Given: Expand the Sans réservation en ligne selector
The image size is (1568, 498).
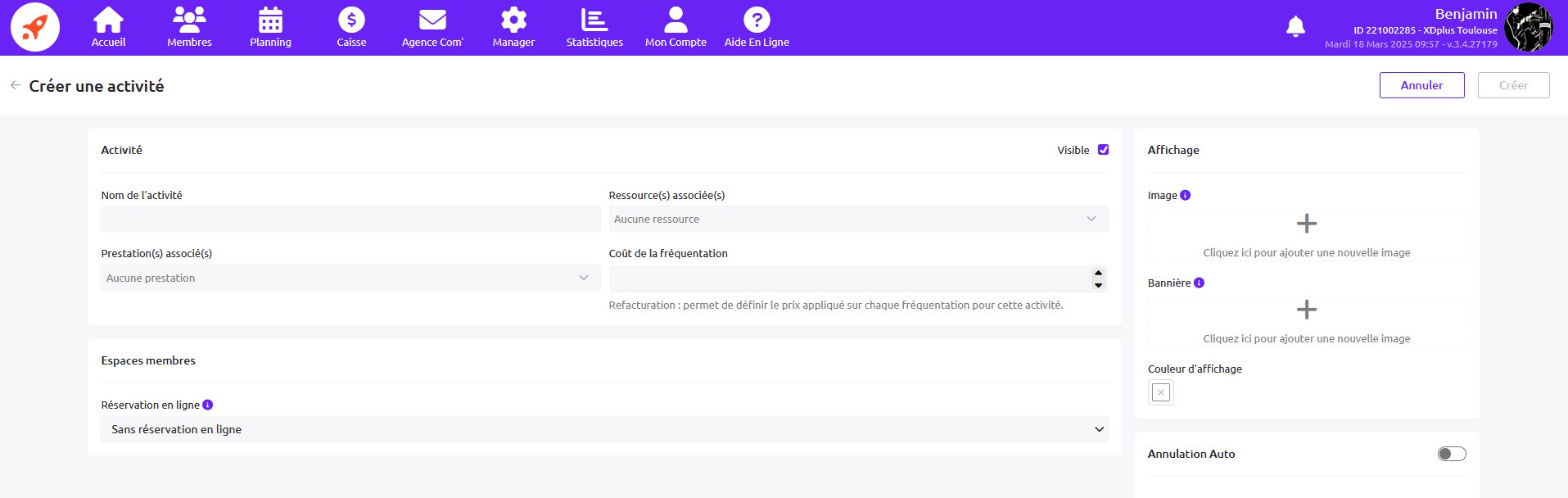Looking at the screenshot, I should (x=603, y=429).
